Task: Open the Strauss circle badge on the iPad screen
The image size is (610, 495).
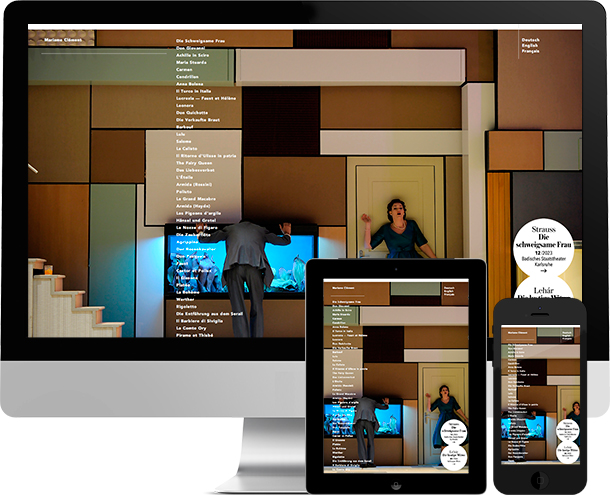Action: [454, 433]
